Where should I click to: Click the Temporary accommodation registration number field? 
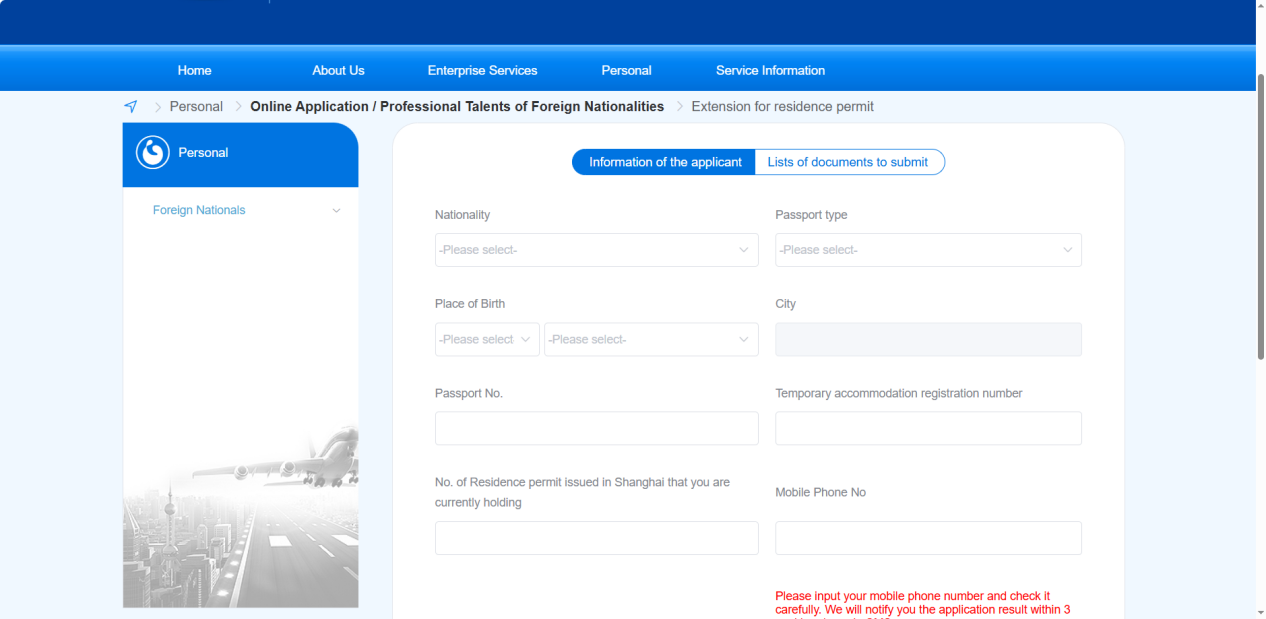pyautogui.click(x=928, y=428)
